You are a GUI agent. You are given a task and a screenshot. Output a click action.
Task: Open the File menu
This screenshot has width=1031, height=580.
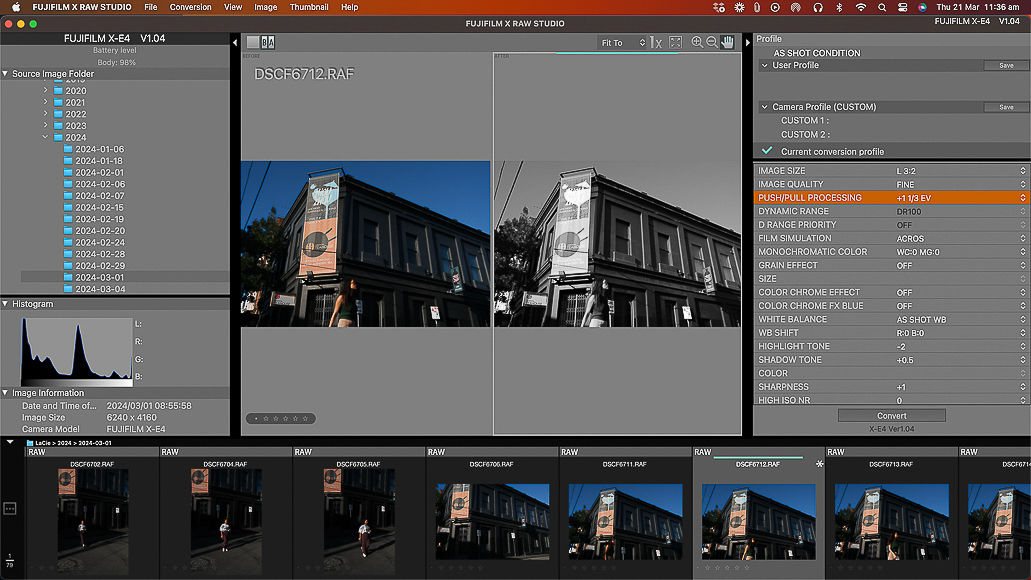tap(151, 7)
